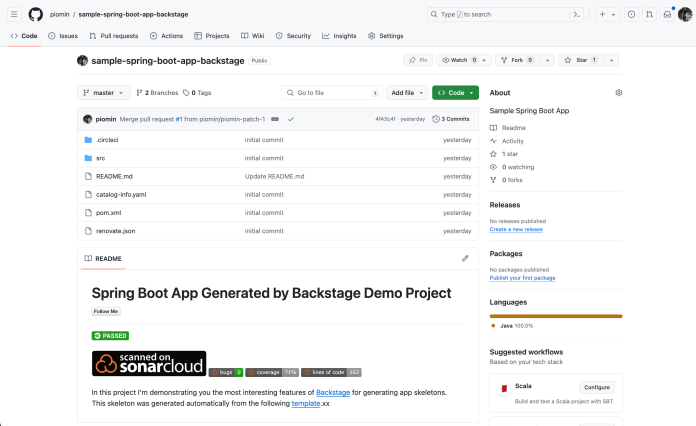Open the user profile avatar menu

[x=684, y=14]
